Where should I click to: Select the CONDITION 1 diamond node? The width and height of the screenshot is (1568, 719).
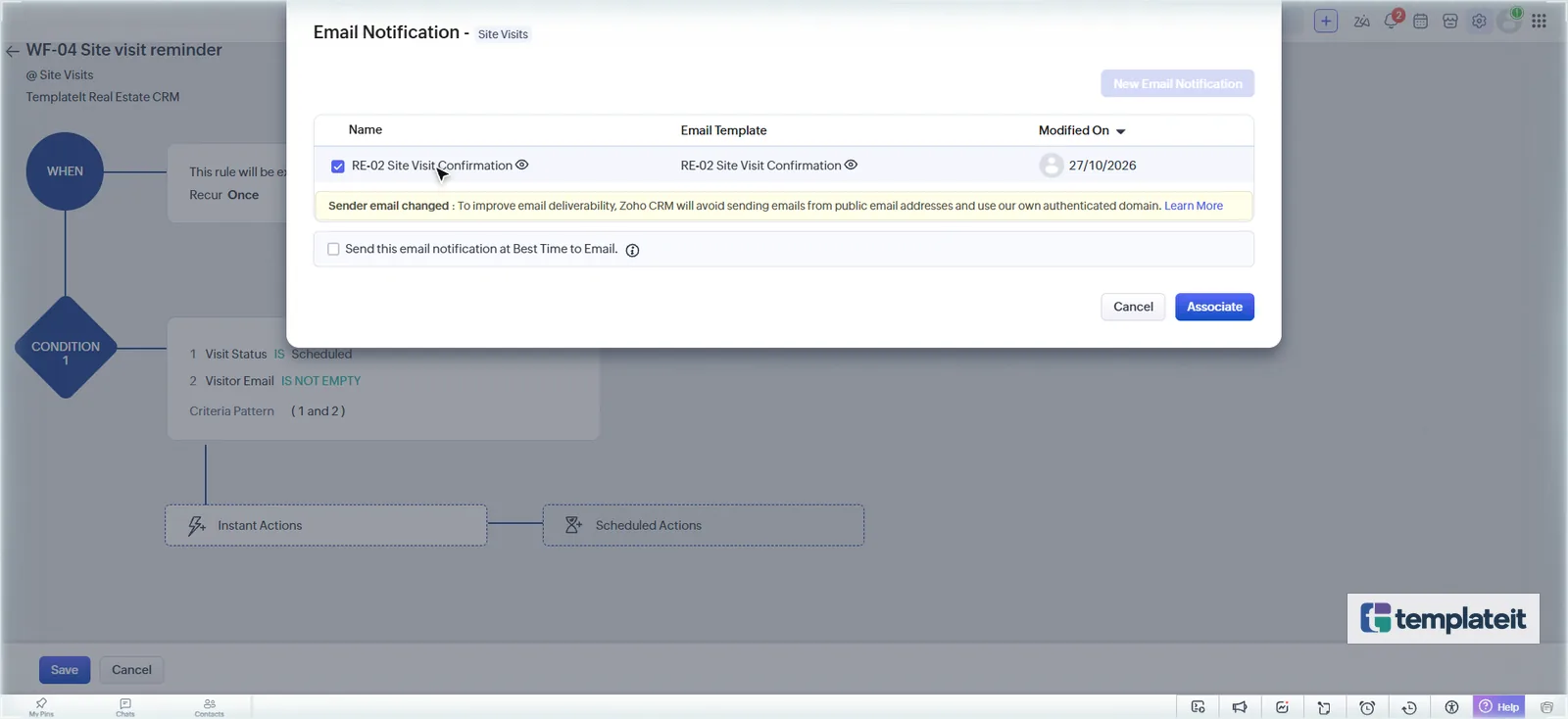(x=66, y=347)
